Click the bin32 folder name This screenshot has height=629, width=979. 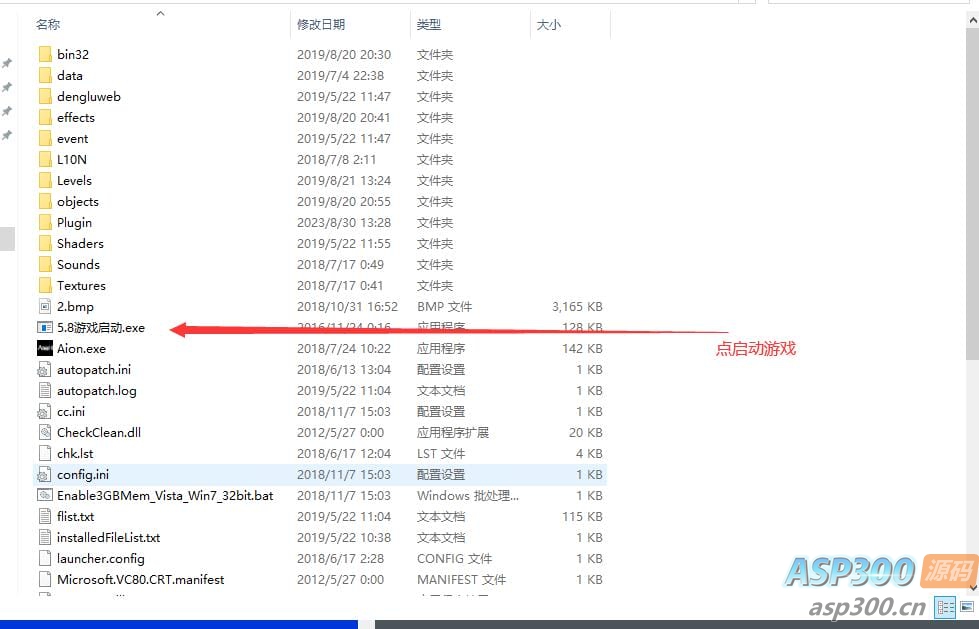(73, 54)
